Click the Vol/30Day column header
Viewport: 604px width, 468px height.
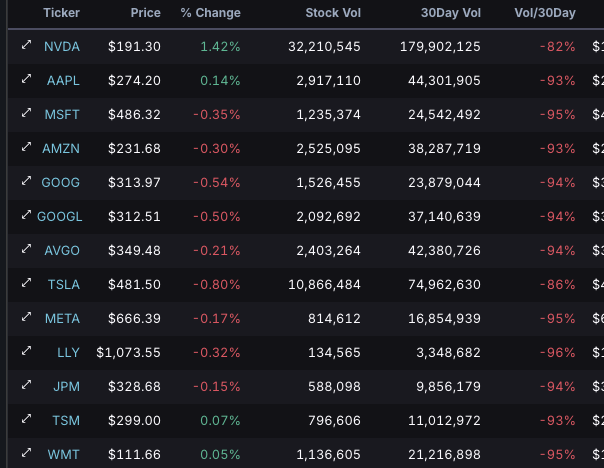pyautogui.click(x=547, y=13)
